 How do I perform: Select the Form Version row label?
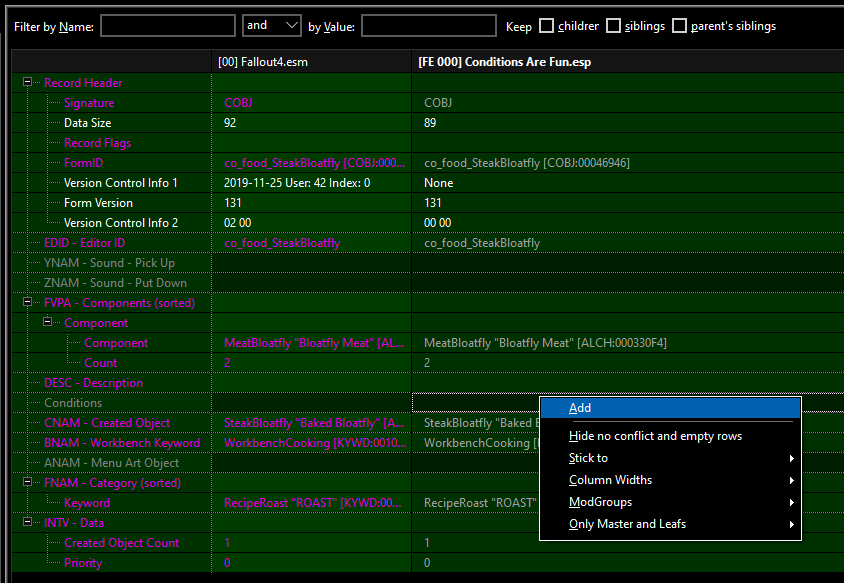click(x=98, y=203)
